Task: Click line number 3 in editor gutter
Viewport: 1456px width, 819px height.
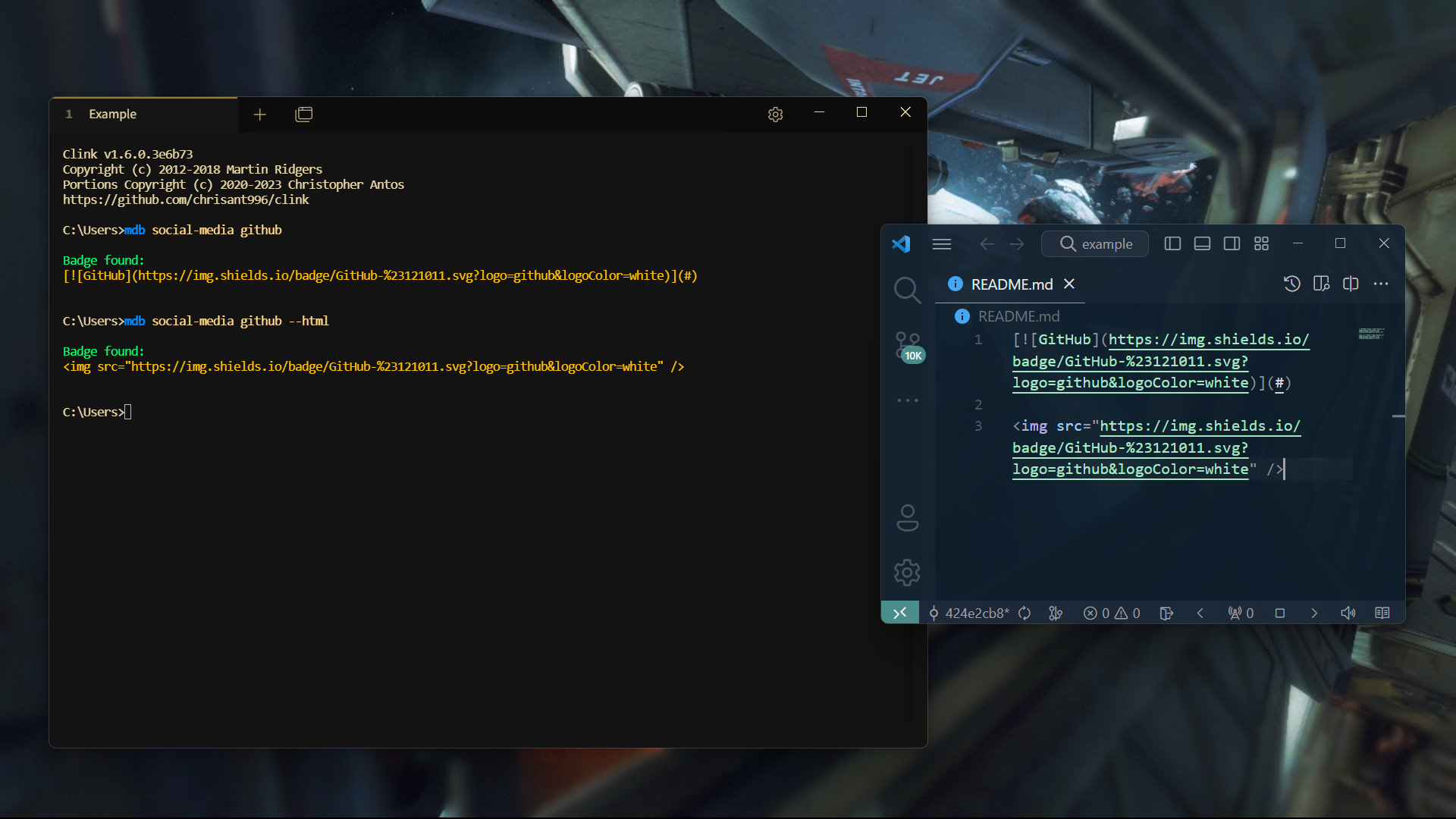Action: pos(978,425)
